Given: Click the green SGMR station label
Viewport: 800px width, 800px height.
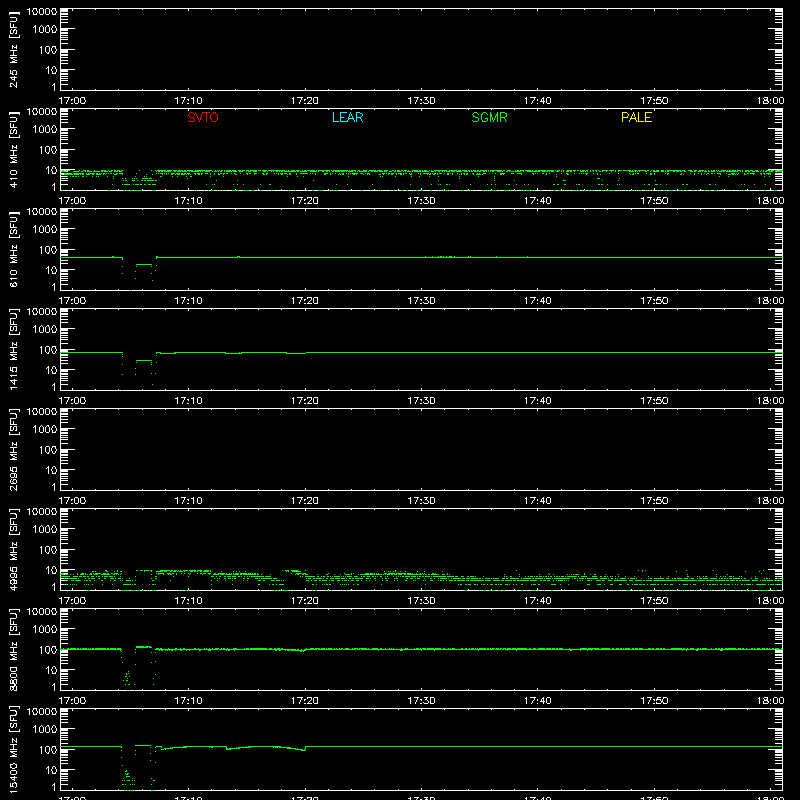Looking at the screenshot, I should 489,117.
